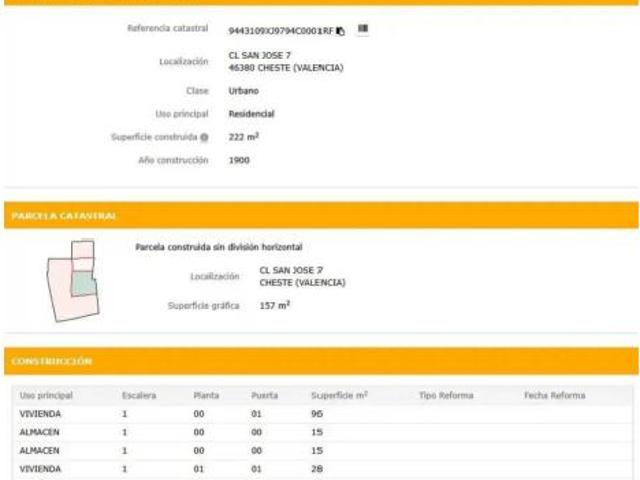Click the 'Escalera' column header
640x480 pixels.
[x=139, y=395]
